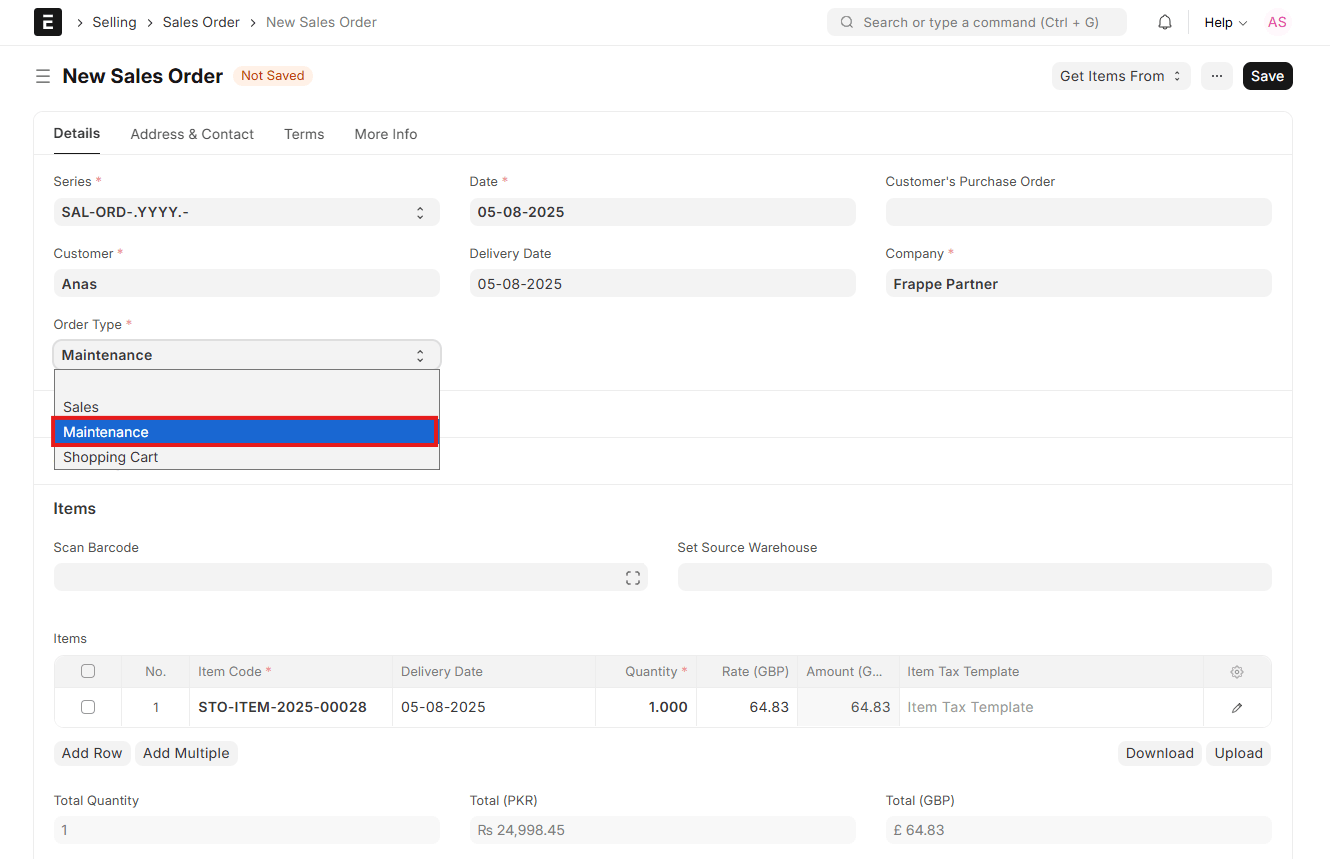Viewport: 1330px width, 859px height.
Task: Edit row 1 with the pencil icon
Action: (x=1237, y=707)
